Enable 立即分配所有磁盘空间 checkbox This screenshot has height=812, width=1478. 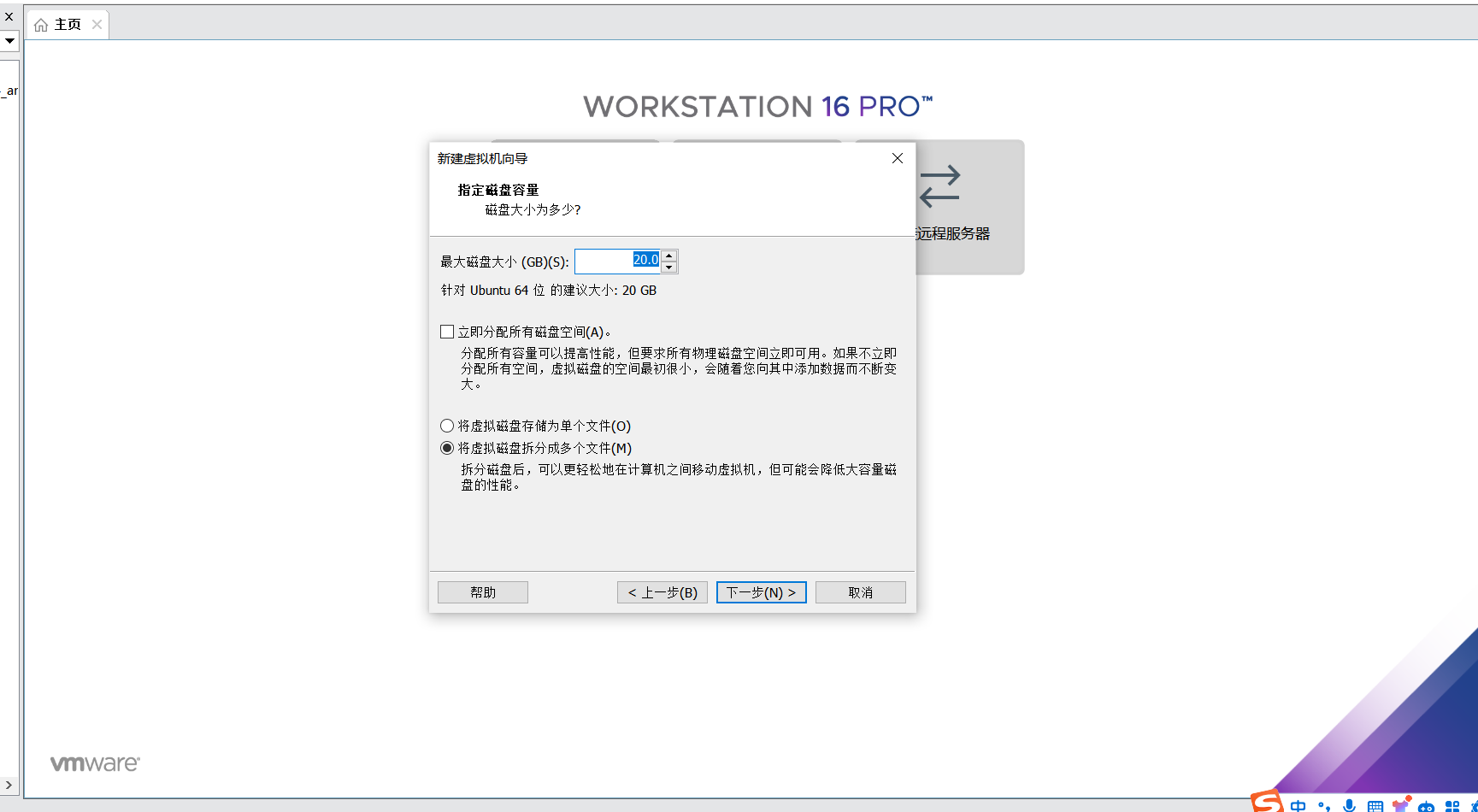coord(447,332)
